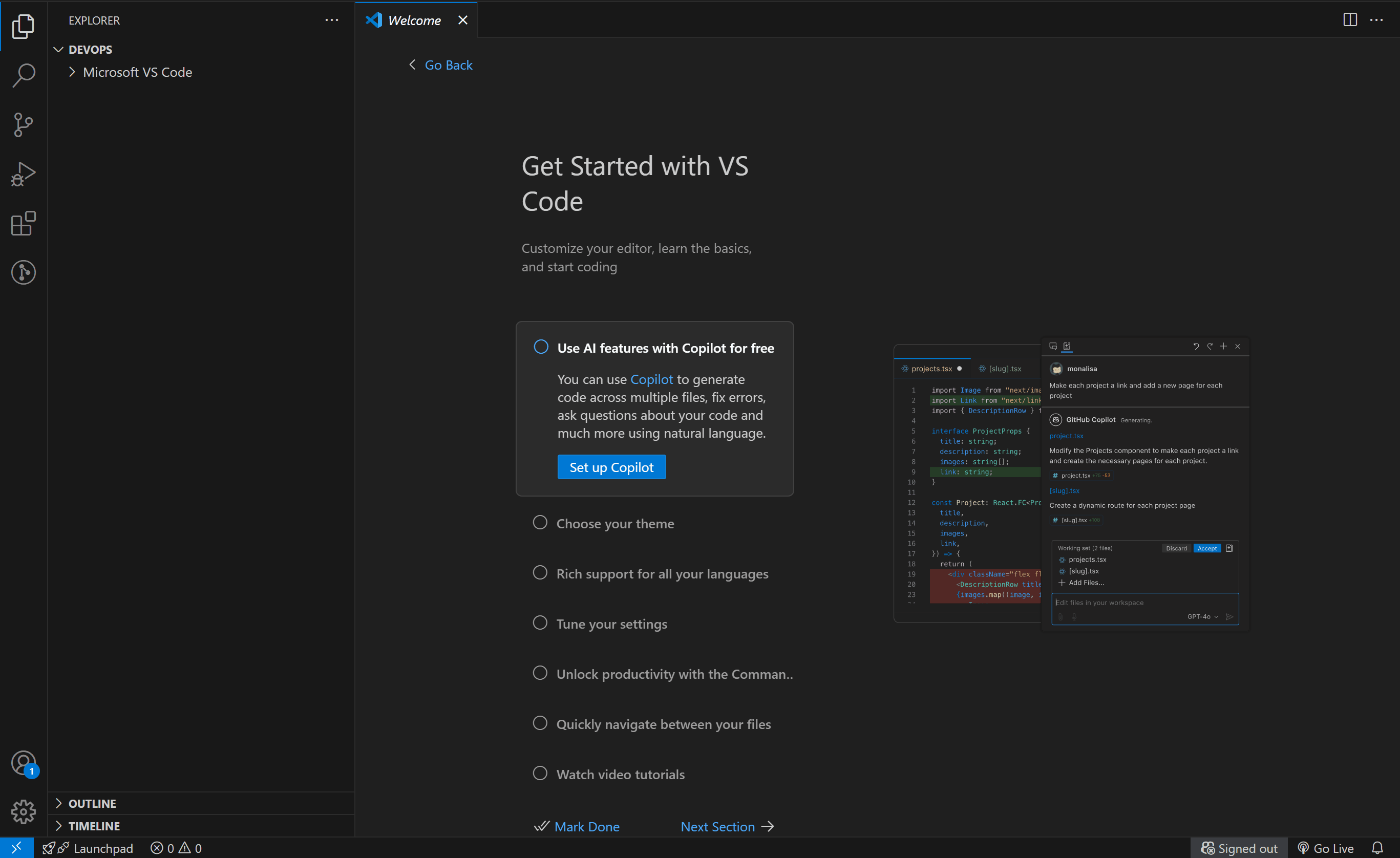Viewport: 1400px width, 858px height.
Task: Show the errors and warnings count
Action: click(x=176, y=848)
